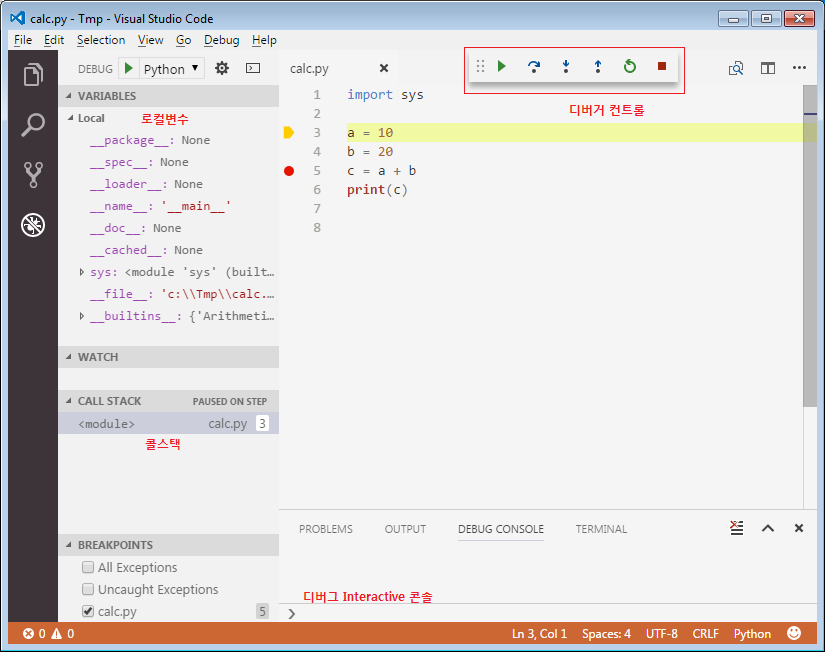Enable Uncaught Exceptions breakpoint
Viewport: 825px width, 652px height.
(x=88, y=589)
